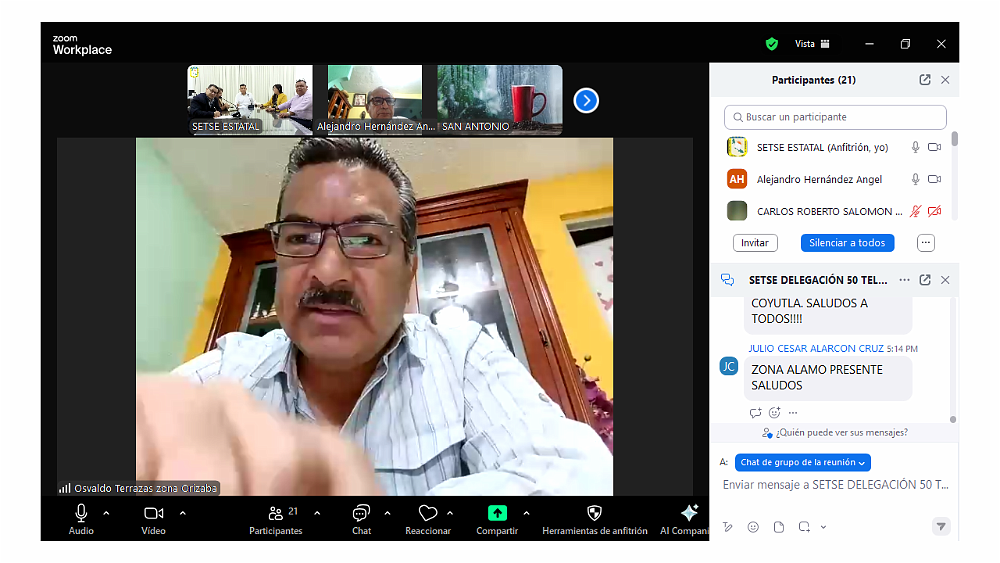Viewport: 1000px width, 563px height.
Task: Click the Silenciar a todos button
Action: pos(847,243)
